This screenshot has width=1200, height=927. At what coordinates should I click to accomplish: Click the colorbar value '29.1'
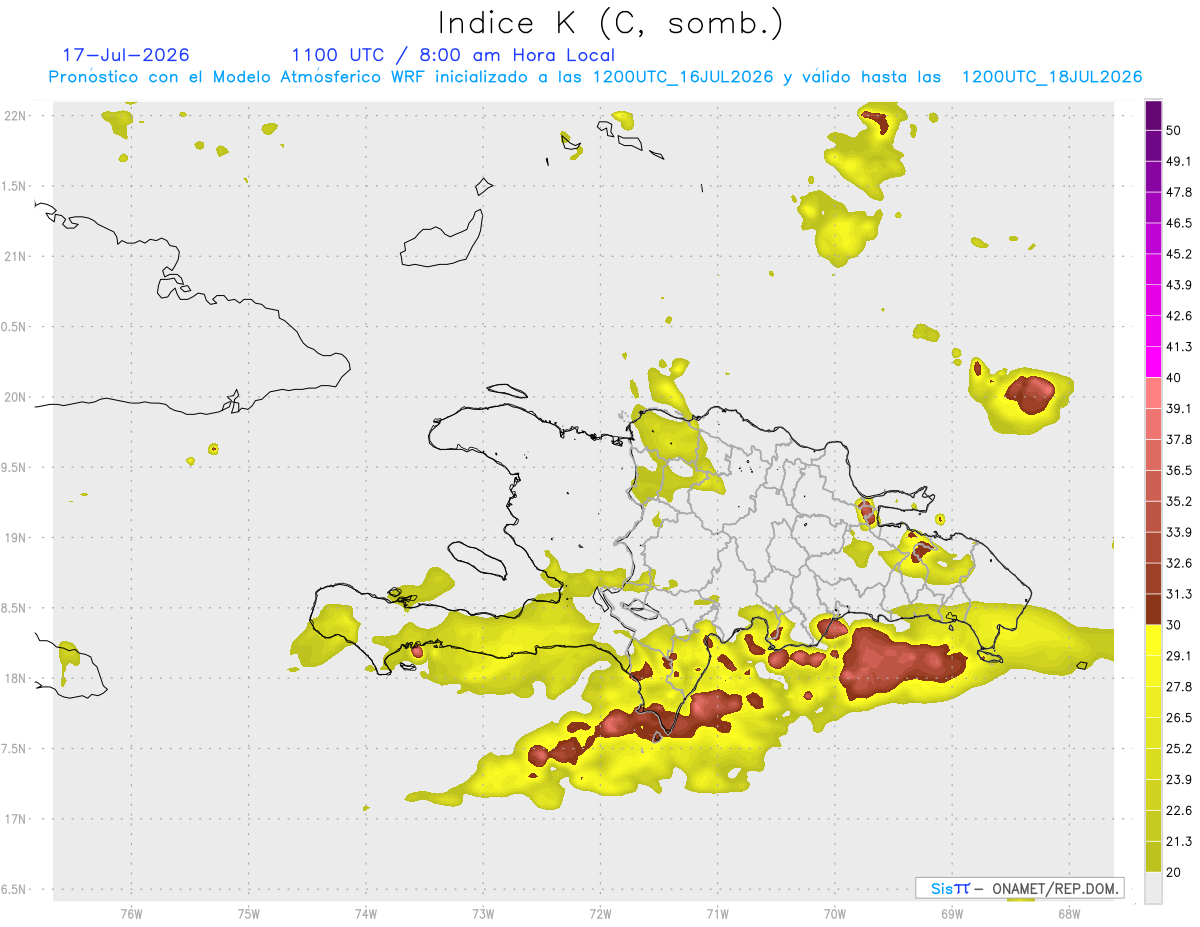coord(1179,656)
